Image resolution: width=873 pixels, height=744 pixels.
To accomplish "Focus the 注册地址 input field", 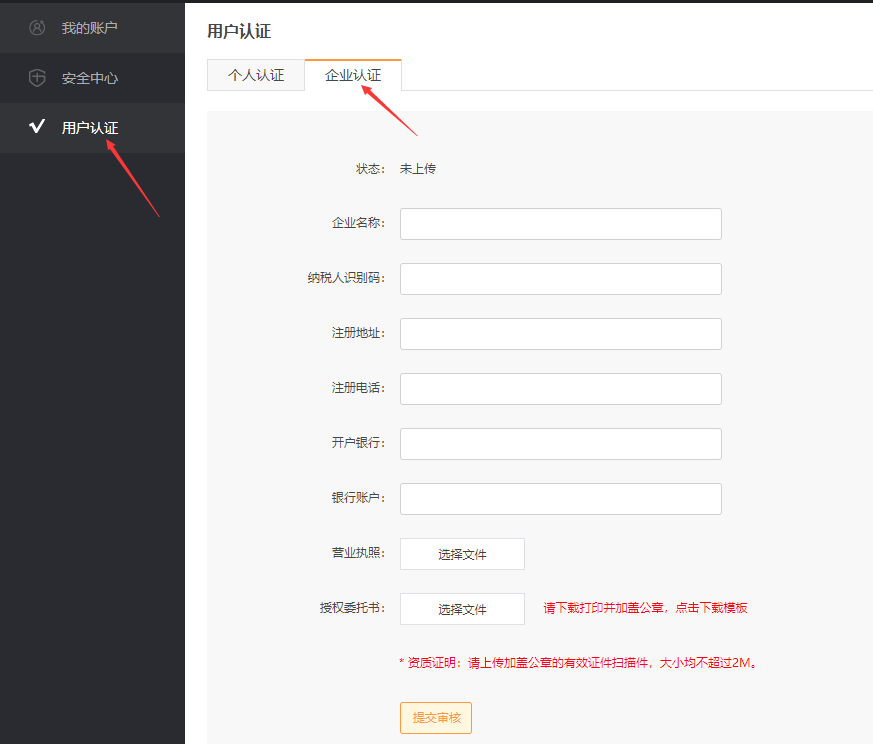I will click(560, 334).
